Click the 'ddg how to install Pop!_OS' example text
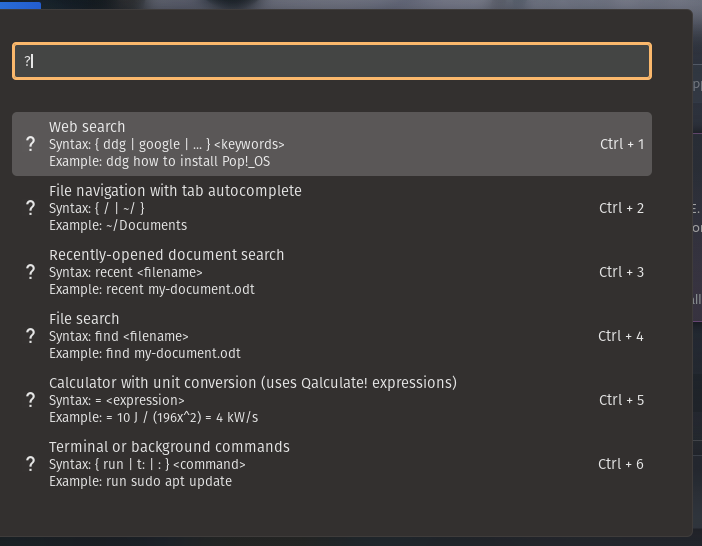Image resolution: width=702 pixels, height=546 pixels. (188, 161)
